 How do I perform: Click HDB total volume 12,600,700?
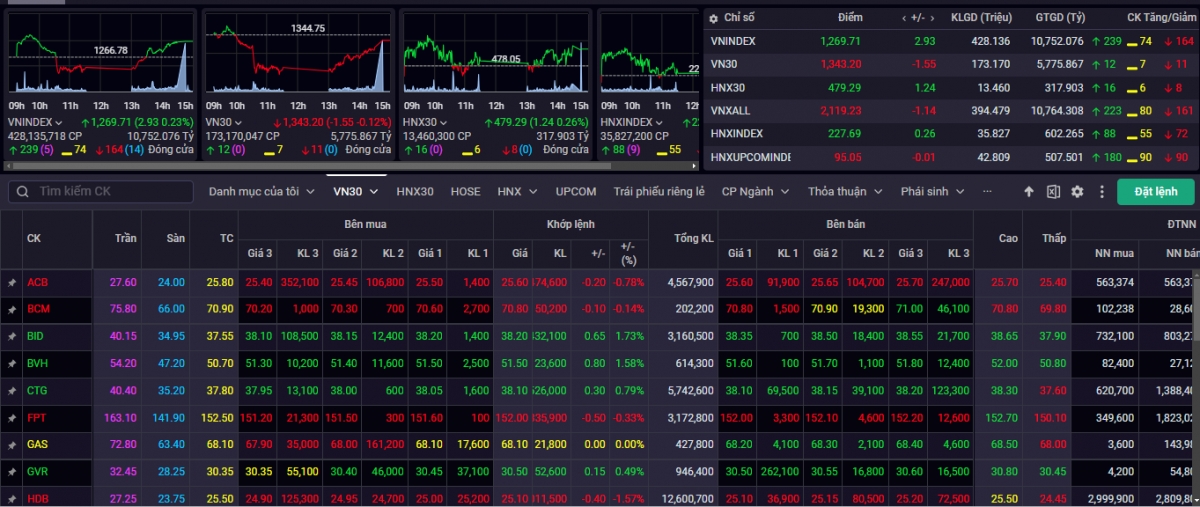click(x=688, y=498)
